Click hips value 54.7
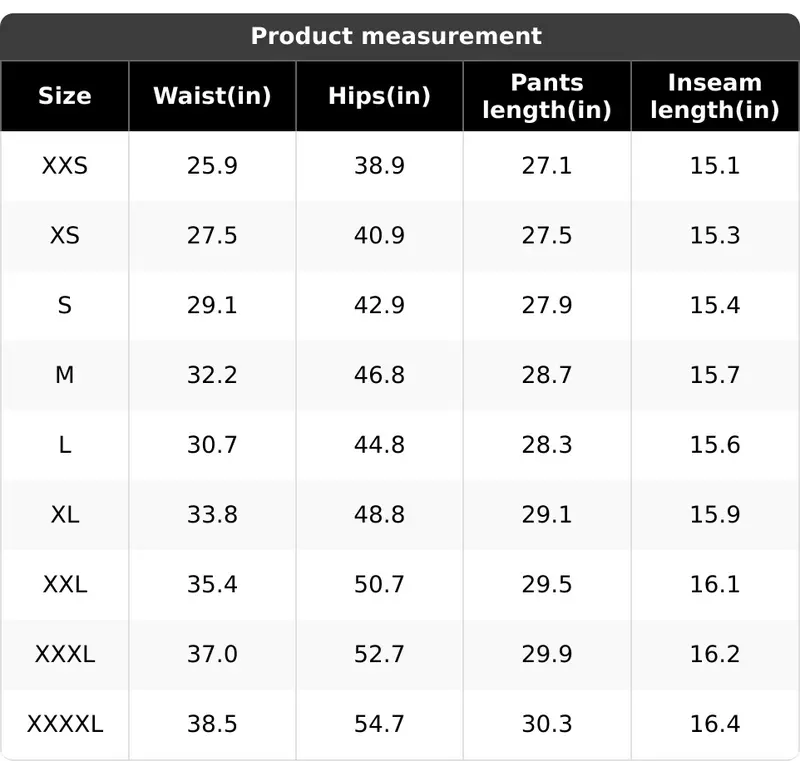This screenshot has width=800, height=761. click(x=380, y=724)
